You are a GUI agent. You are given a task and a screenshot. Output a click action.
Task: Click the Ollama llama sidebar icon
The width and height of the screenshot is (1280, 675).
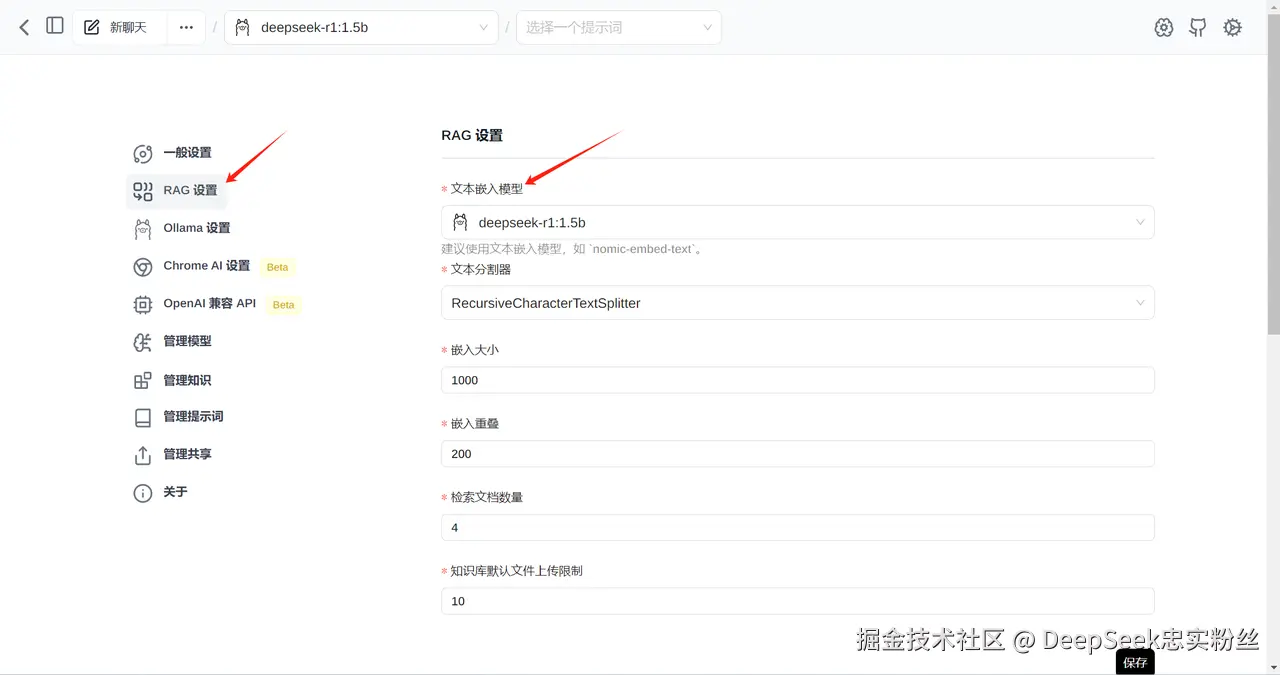[x=143, y=229]
